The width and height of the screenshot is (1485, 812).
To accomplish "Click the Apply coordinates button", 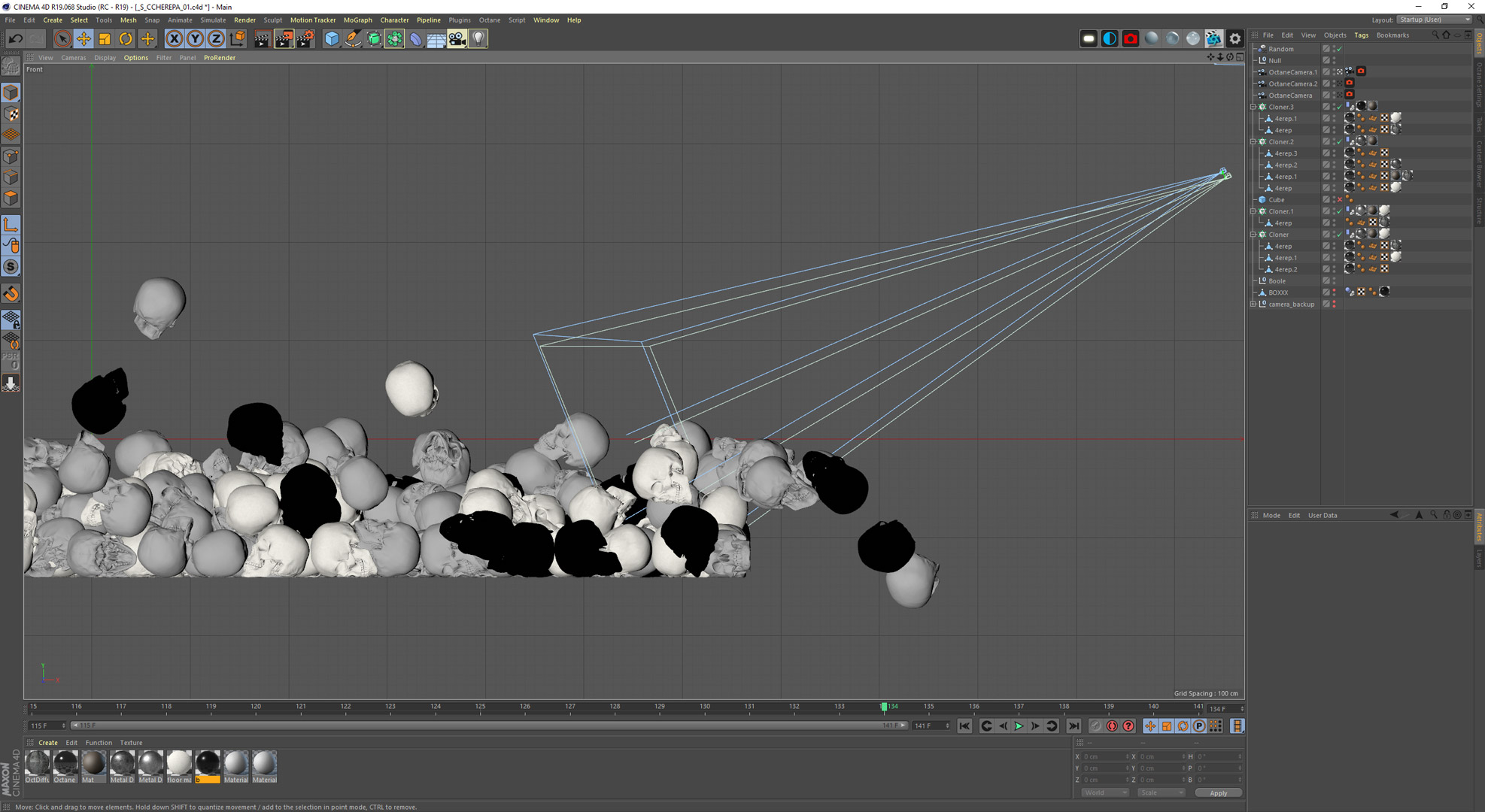I will (1218, 792).
